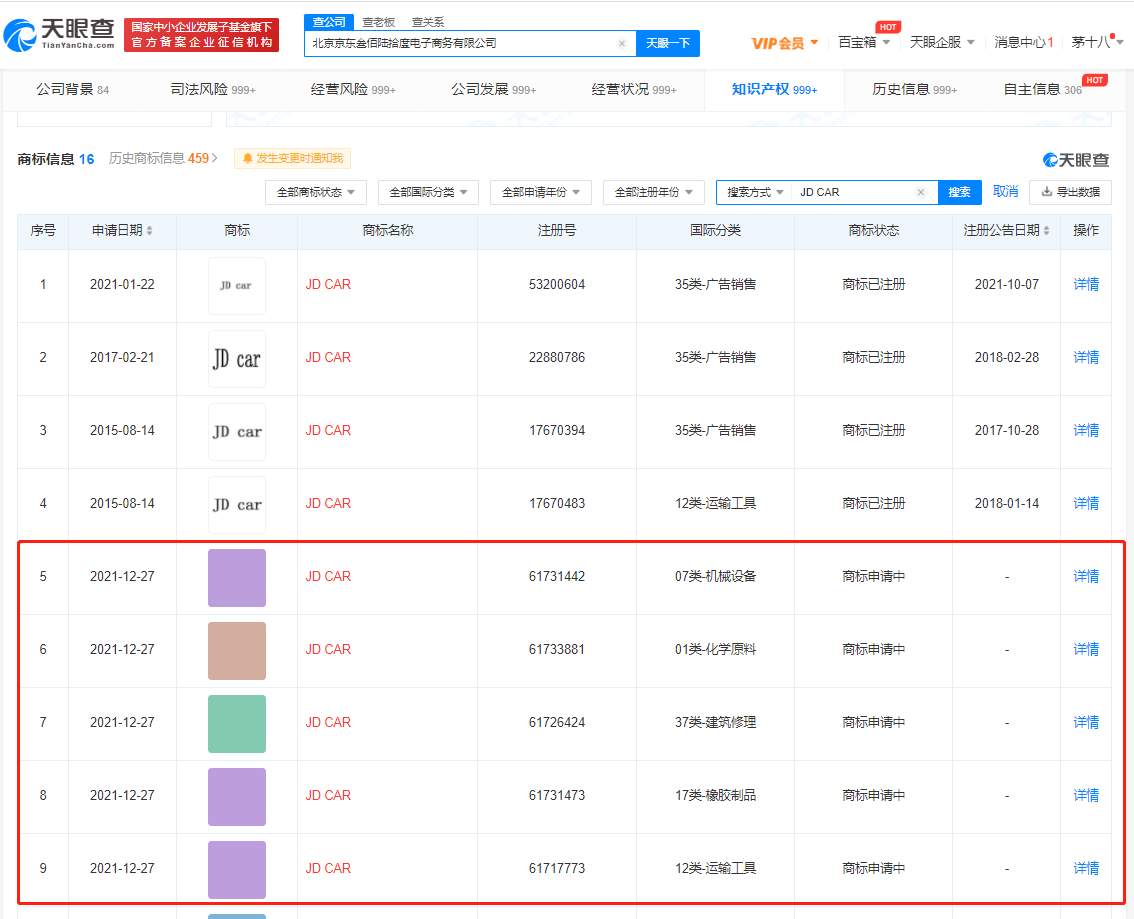
Task: Open the user account dropdown 茅十八
Action: (1097, 43)
